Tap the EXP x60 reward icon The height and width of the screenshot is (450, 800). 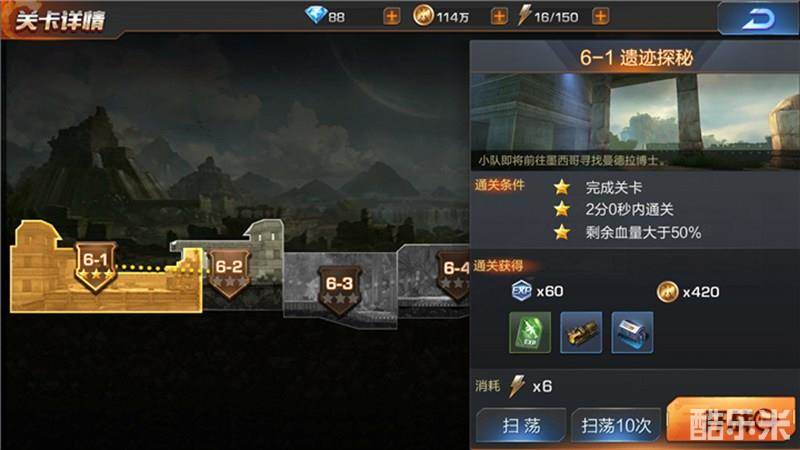521,291
